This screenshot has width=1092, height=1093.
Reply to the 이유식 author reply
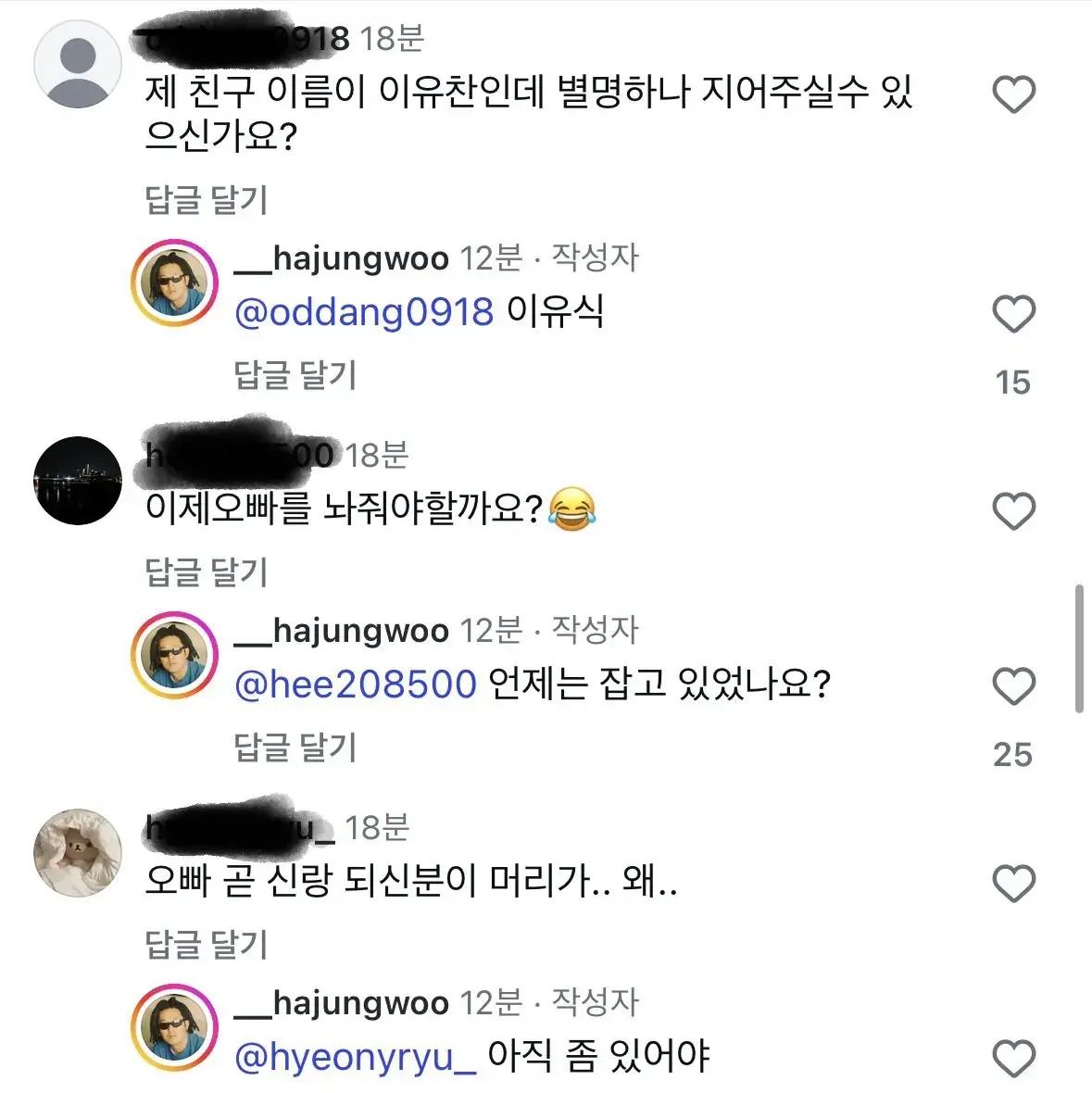[x=295, y=375]
